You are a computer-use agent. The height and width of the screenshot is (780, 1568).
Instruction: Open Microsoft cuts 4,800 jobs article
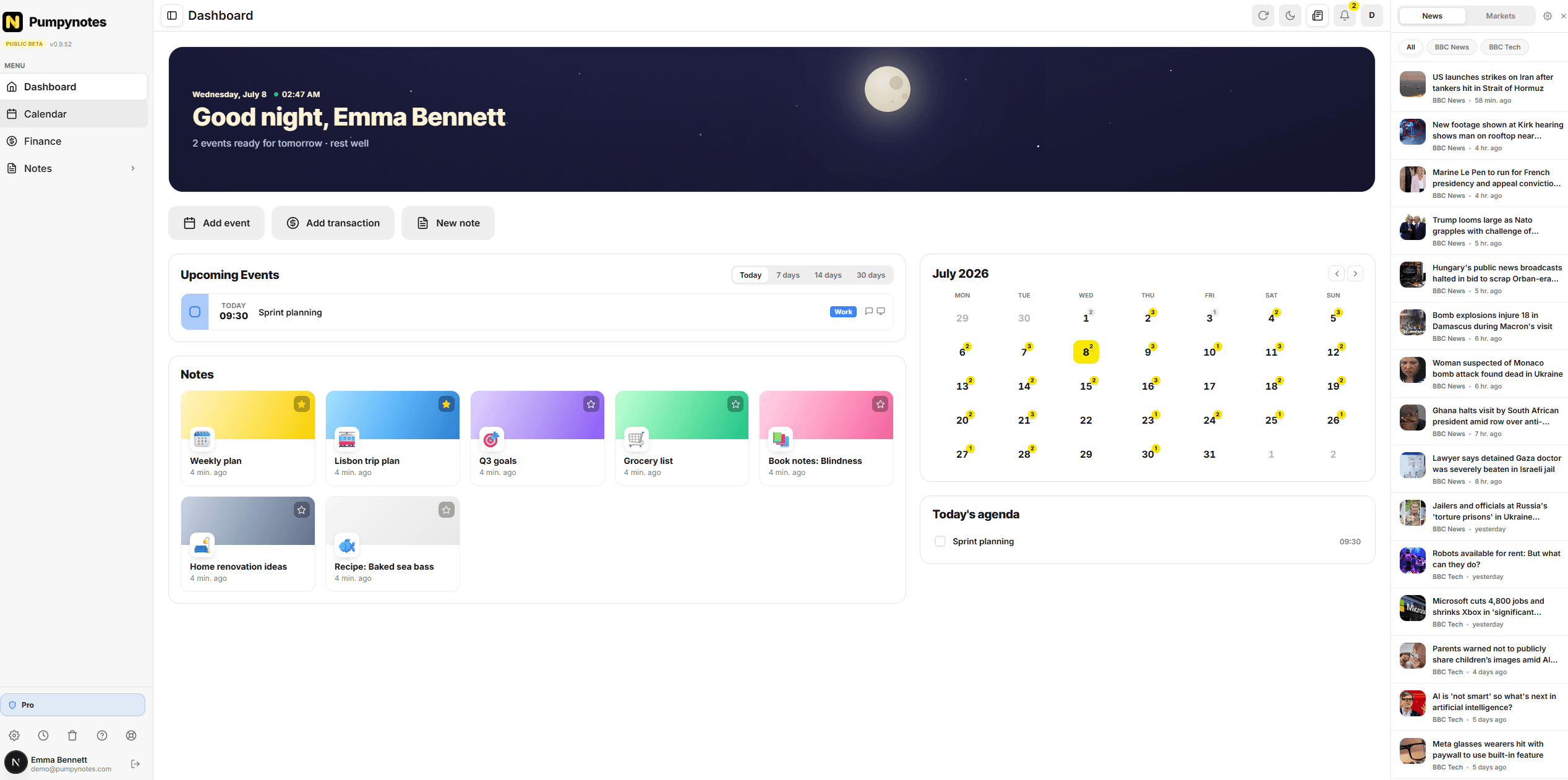coord(1480,612)
